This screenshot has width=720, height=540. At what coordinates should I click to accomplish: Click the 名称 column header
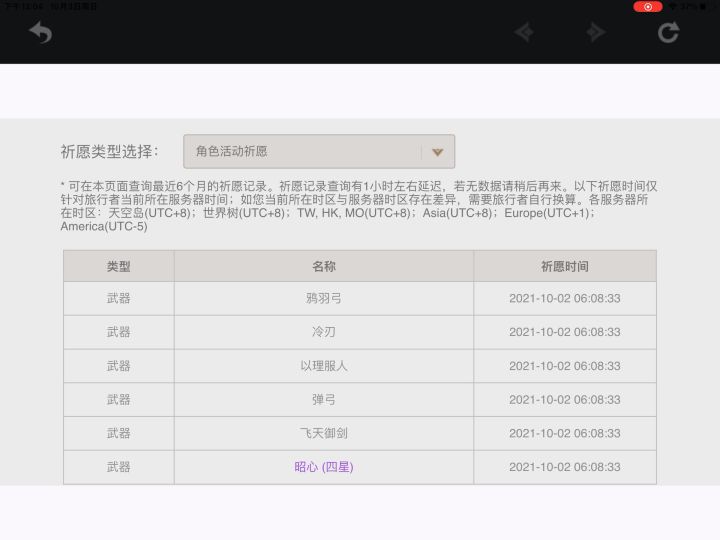coord(324,266)
